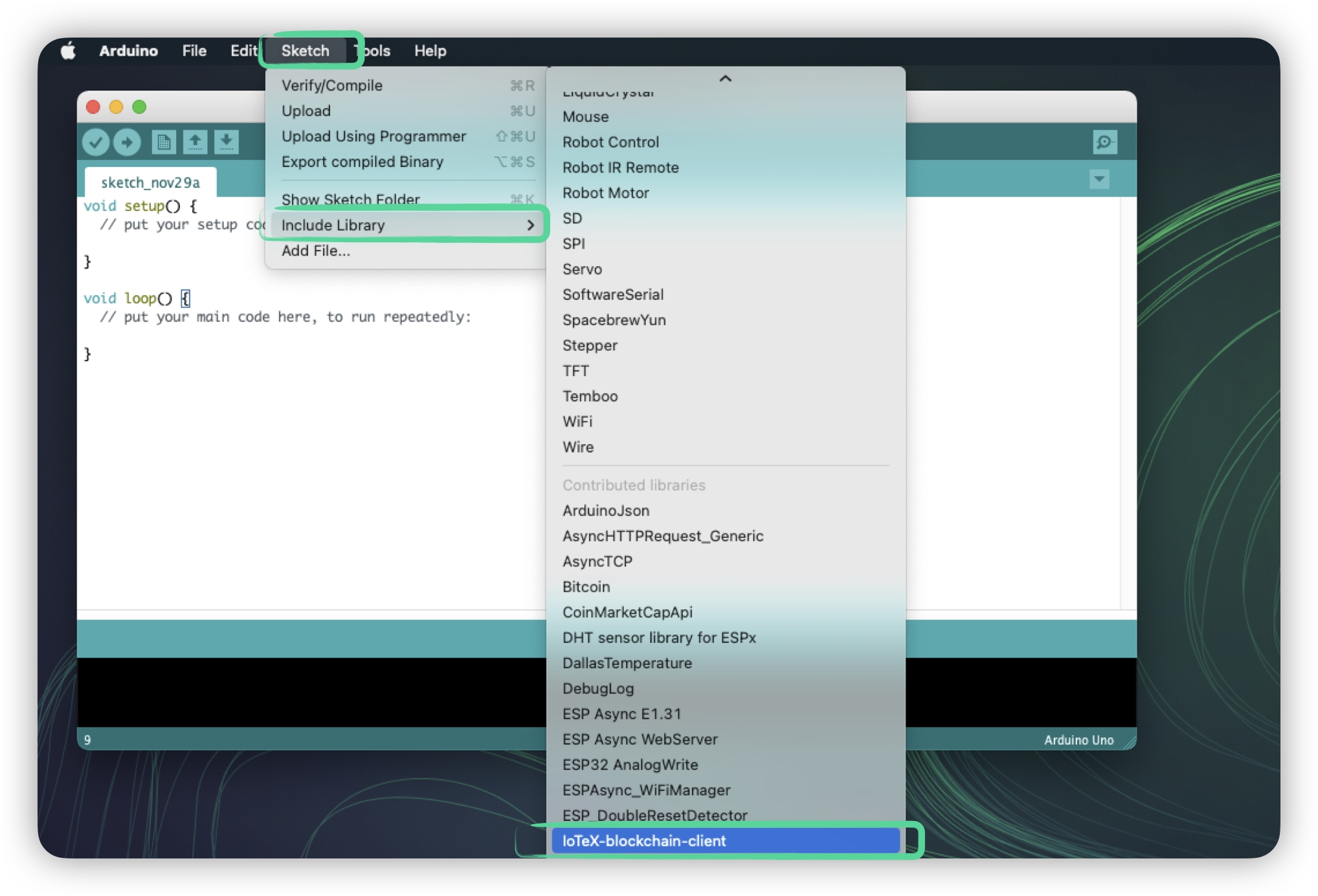Select Verify/Compile menu entry

tap(332, 85)
